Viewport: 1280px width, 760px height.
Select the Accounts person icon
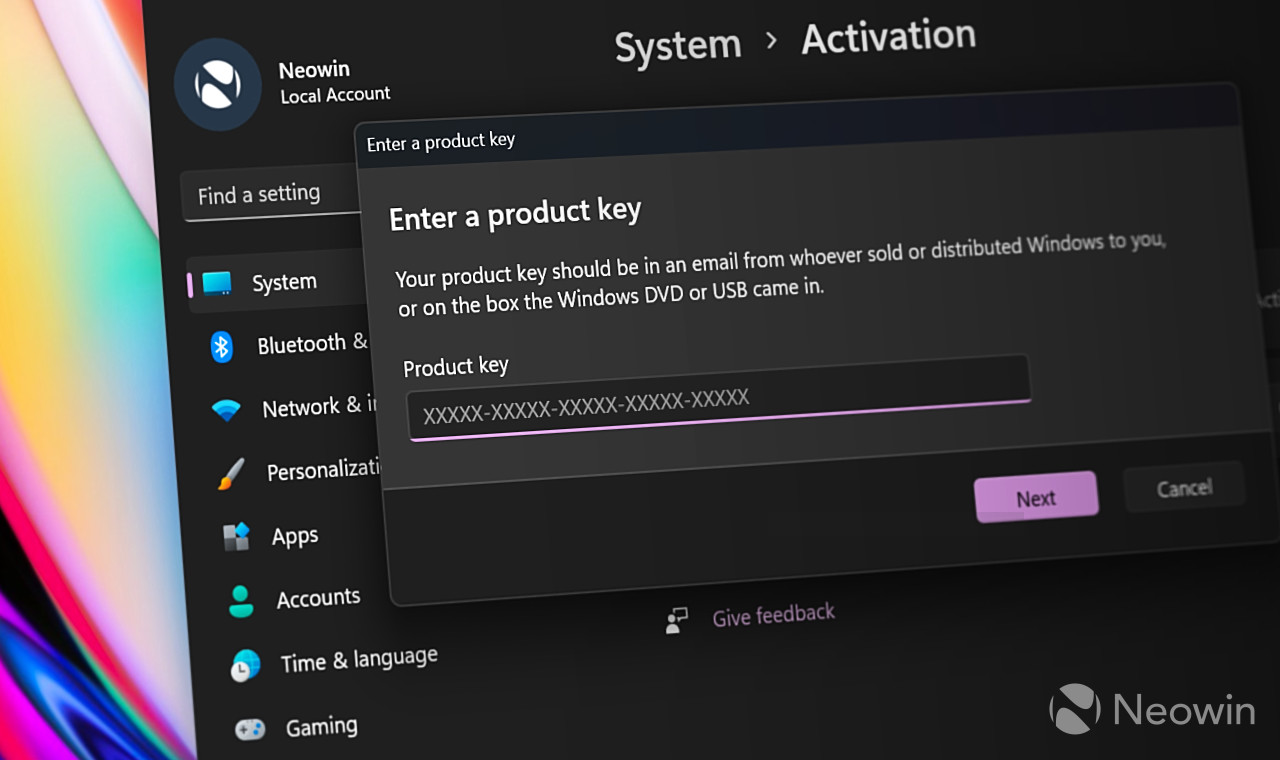coord(240,601)
